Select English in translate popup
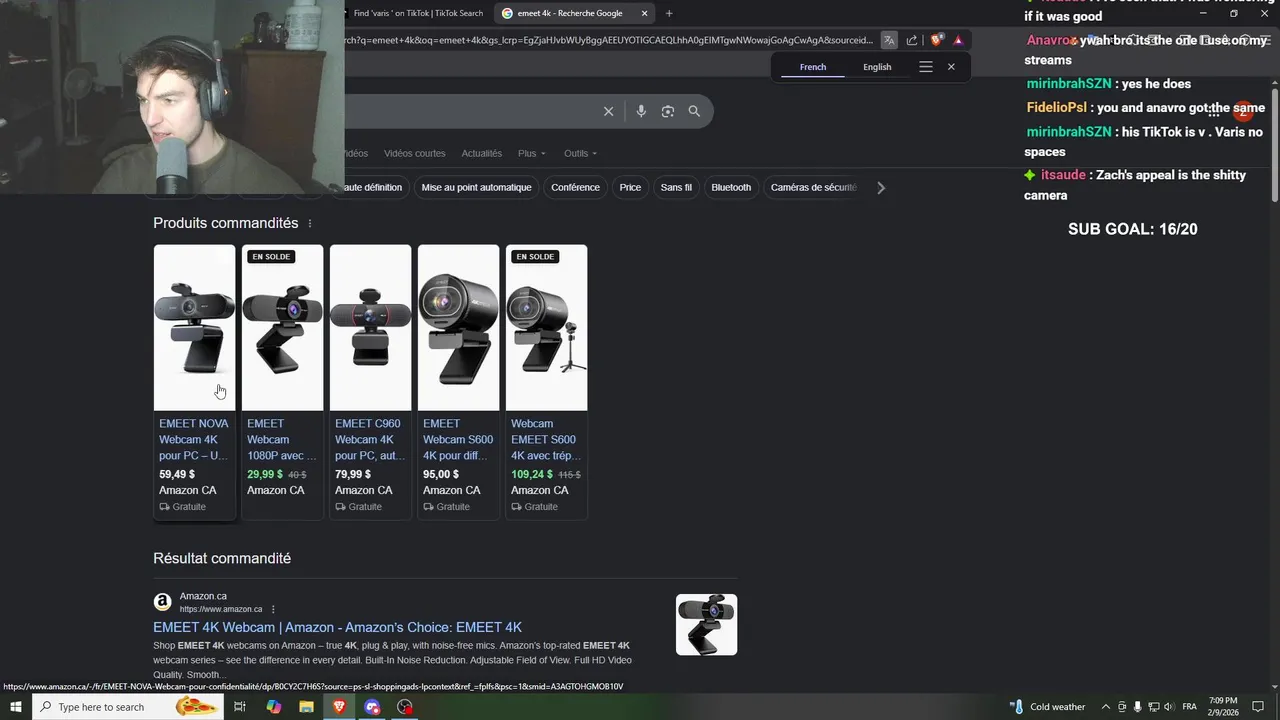This screenshot has width=1280, height=720. coord(877,67)
